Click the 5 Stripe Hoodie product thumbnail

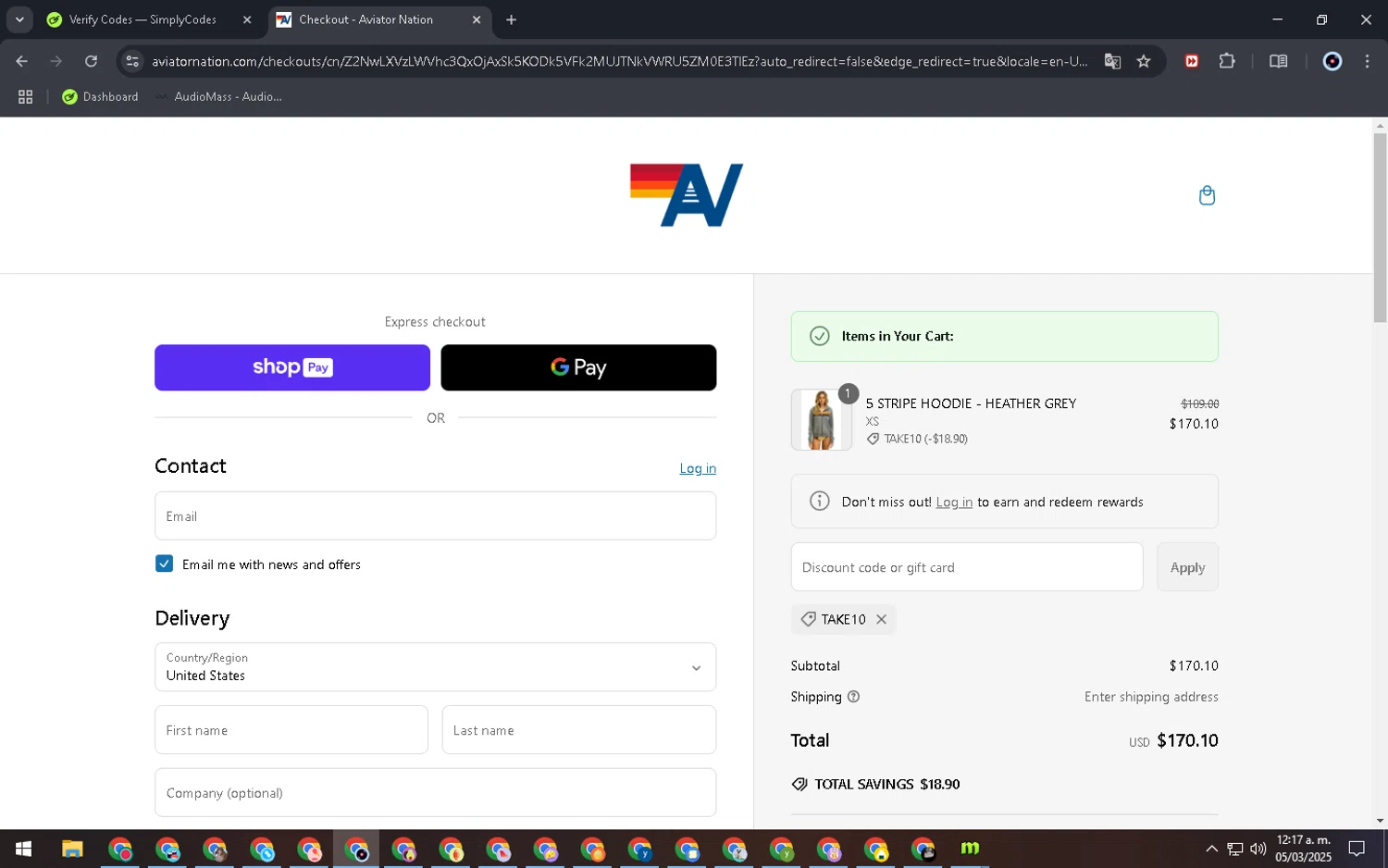click(822, 419)
